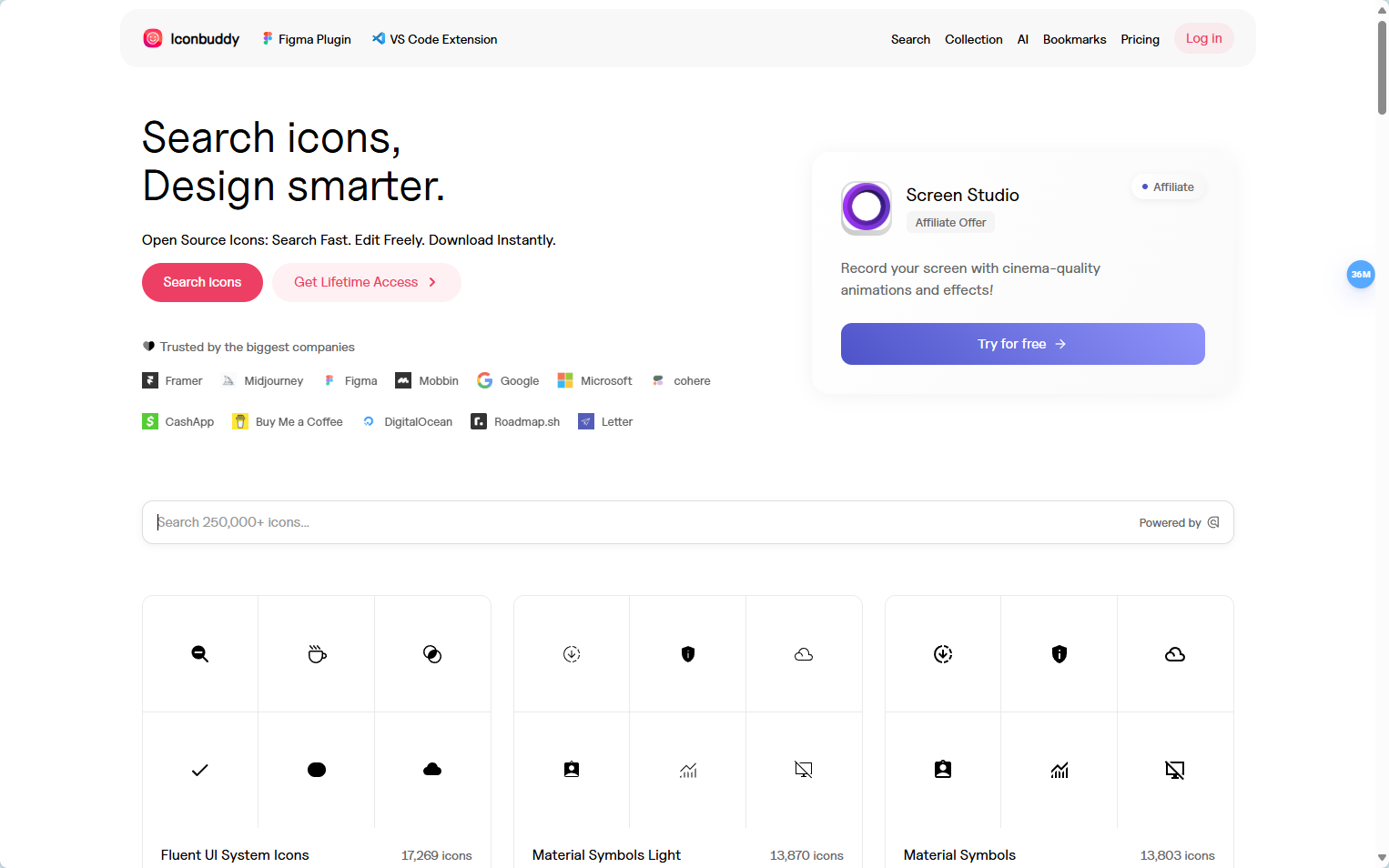1389x868 pixels.
Task: Choose the checkmark icon in Fluent UI
Action: 200,770
